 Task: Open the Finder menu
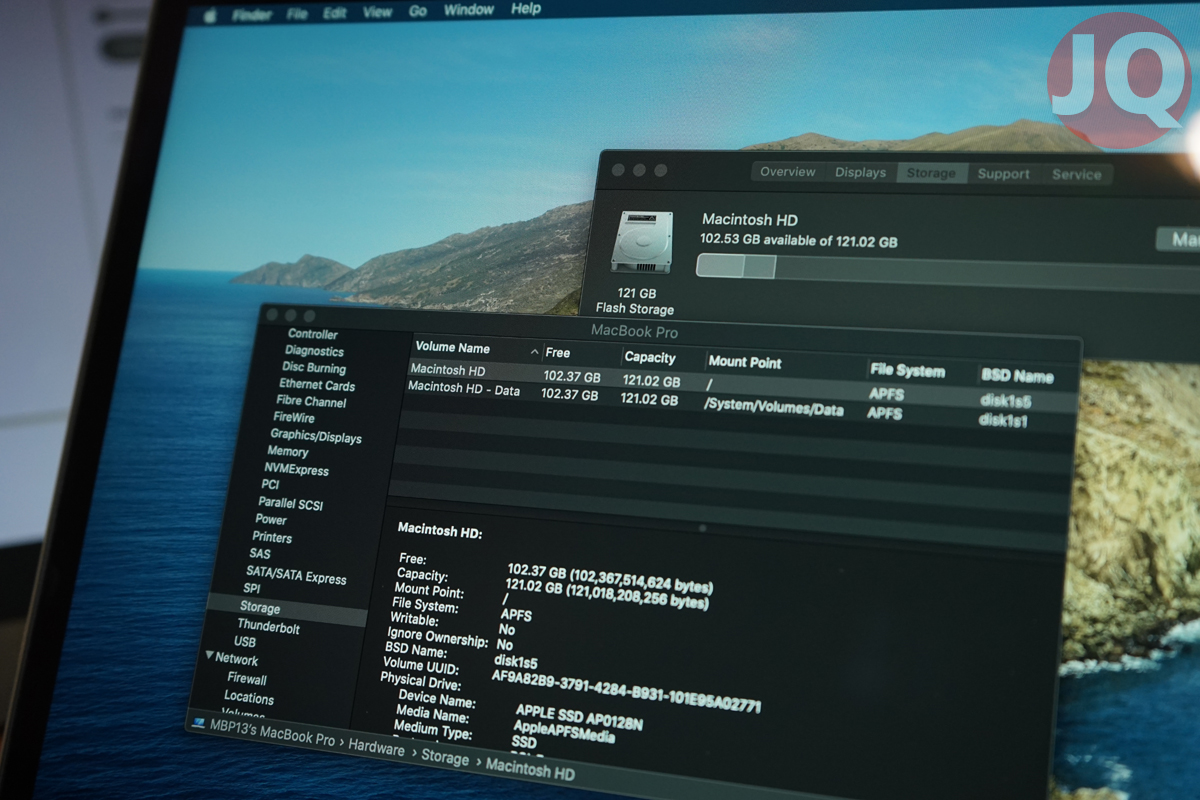[252, 16]
